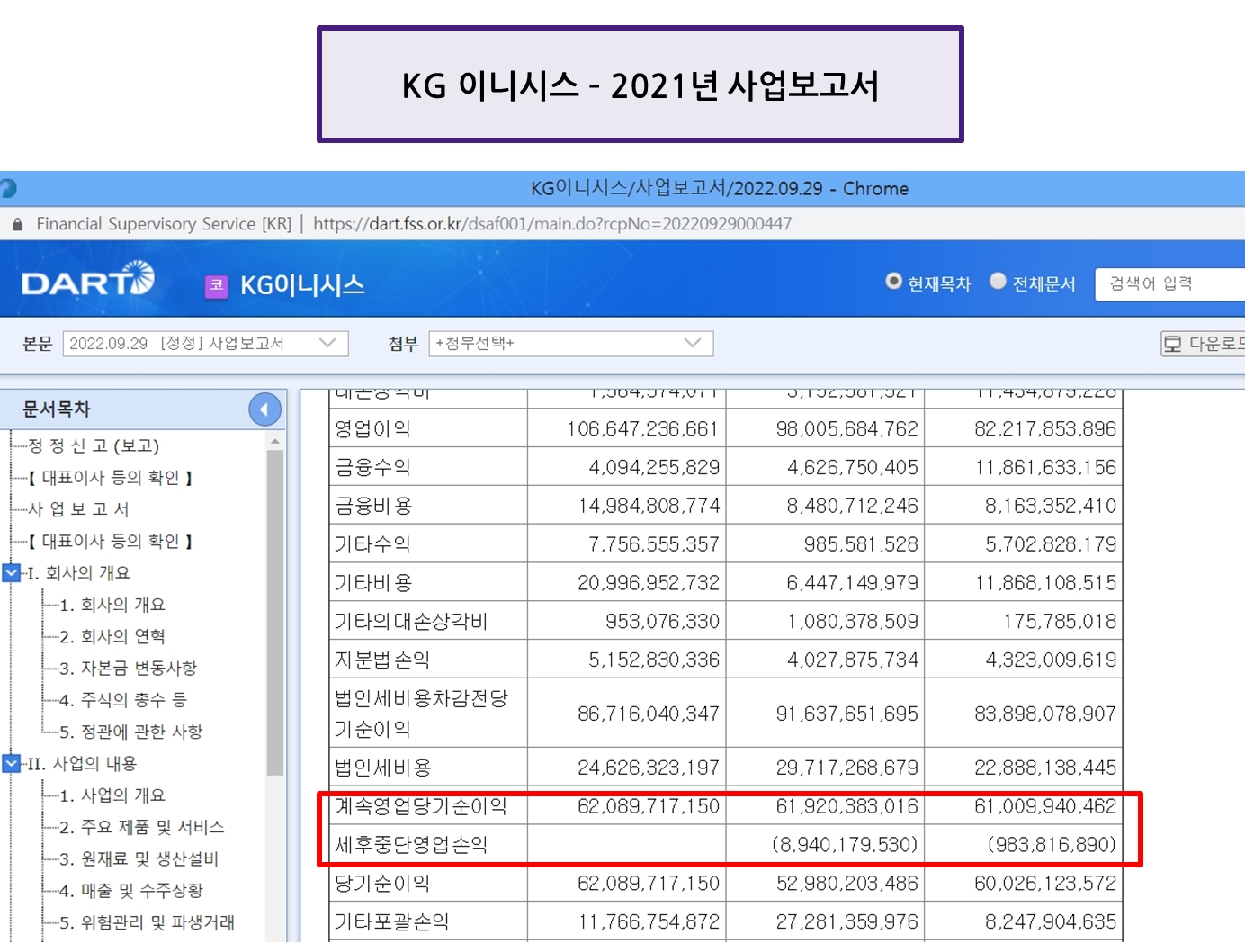
Task: Open 1. 회사의 개요 subsection
Action: point(112,605)
